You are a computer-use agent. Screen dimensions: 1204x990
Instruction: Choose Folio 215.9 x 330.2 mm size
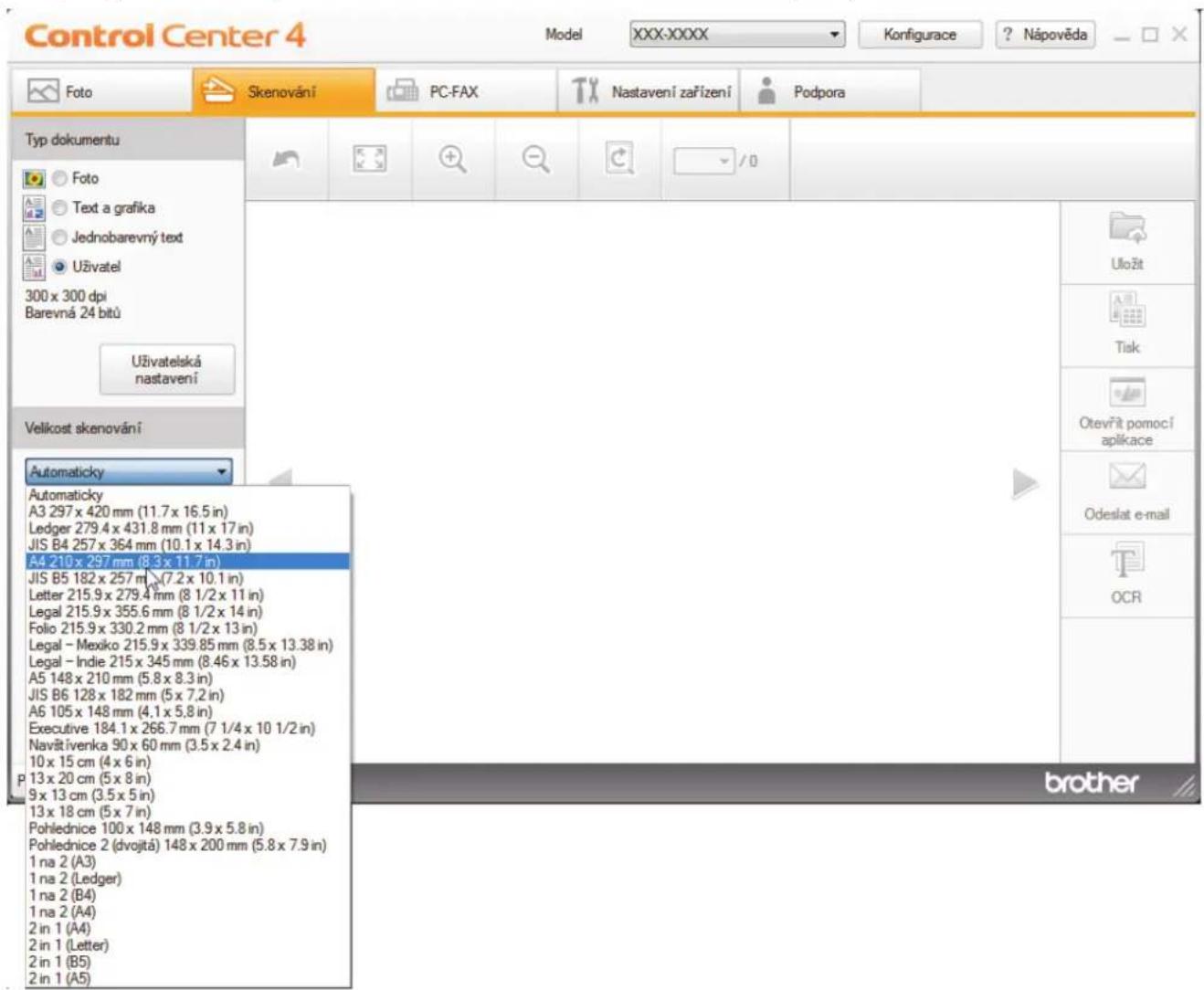coord(188,628)
